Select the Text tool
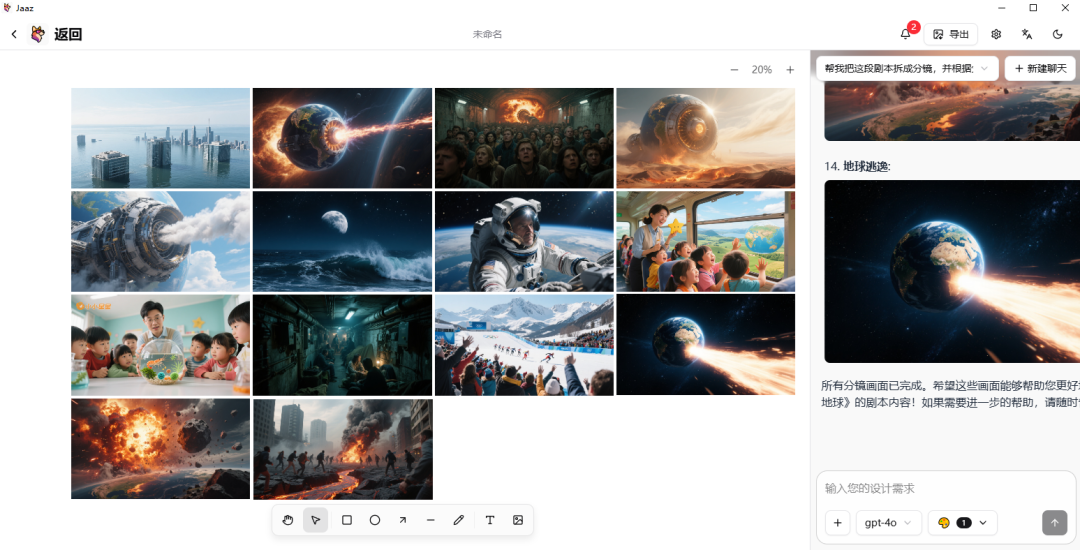Screen dimensions: 1080x550 490,520
